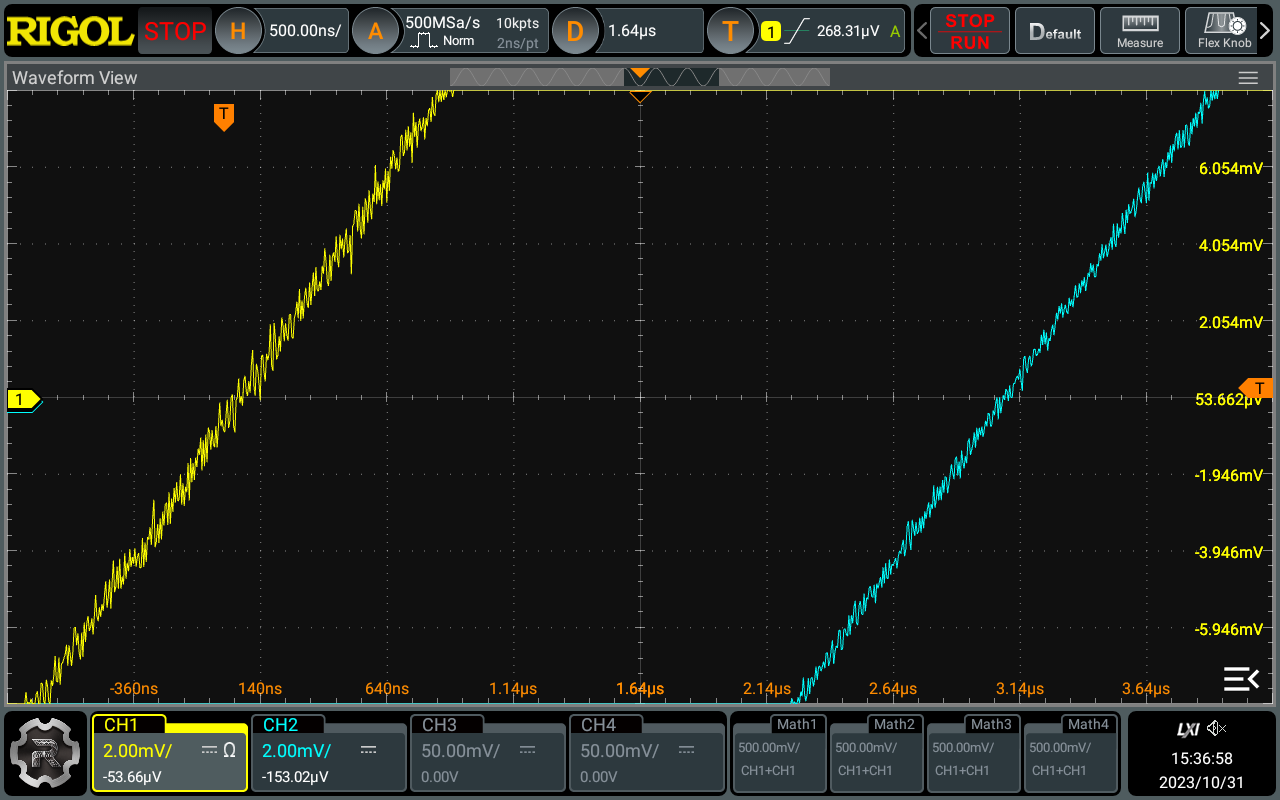Expand the bottom-right waveform menu arrow

tap(1241, 679)
